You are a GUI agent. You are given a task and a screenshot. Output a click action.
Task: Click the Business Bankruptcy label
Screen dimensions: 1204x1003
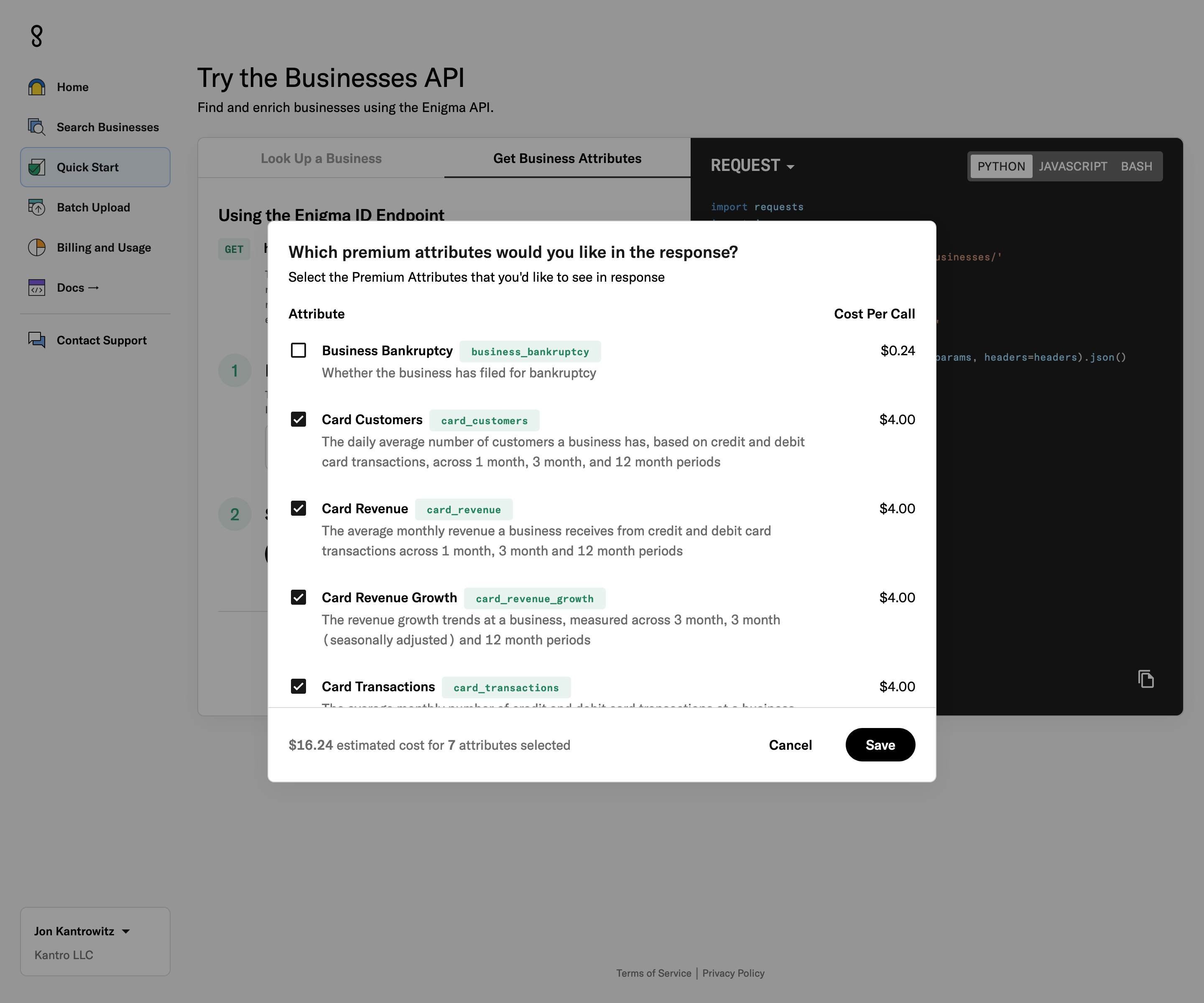click(x=387, y=350)
